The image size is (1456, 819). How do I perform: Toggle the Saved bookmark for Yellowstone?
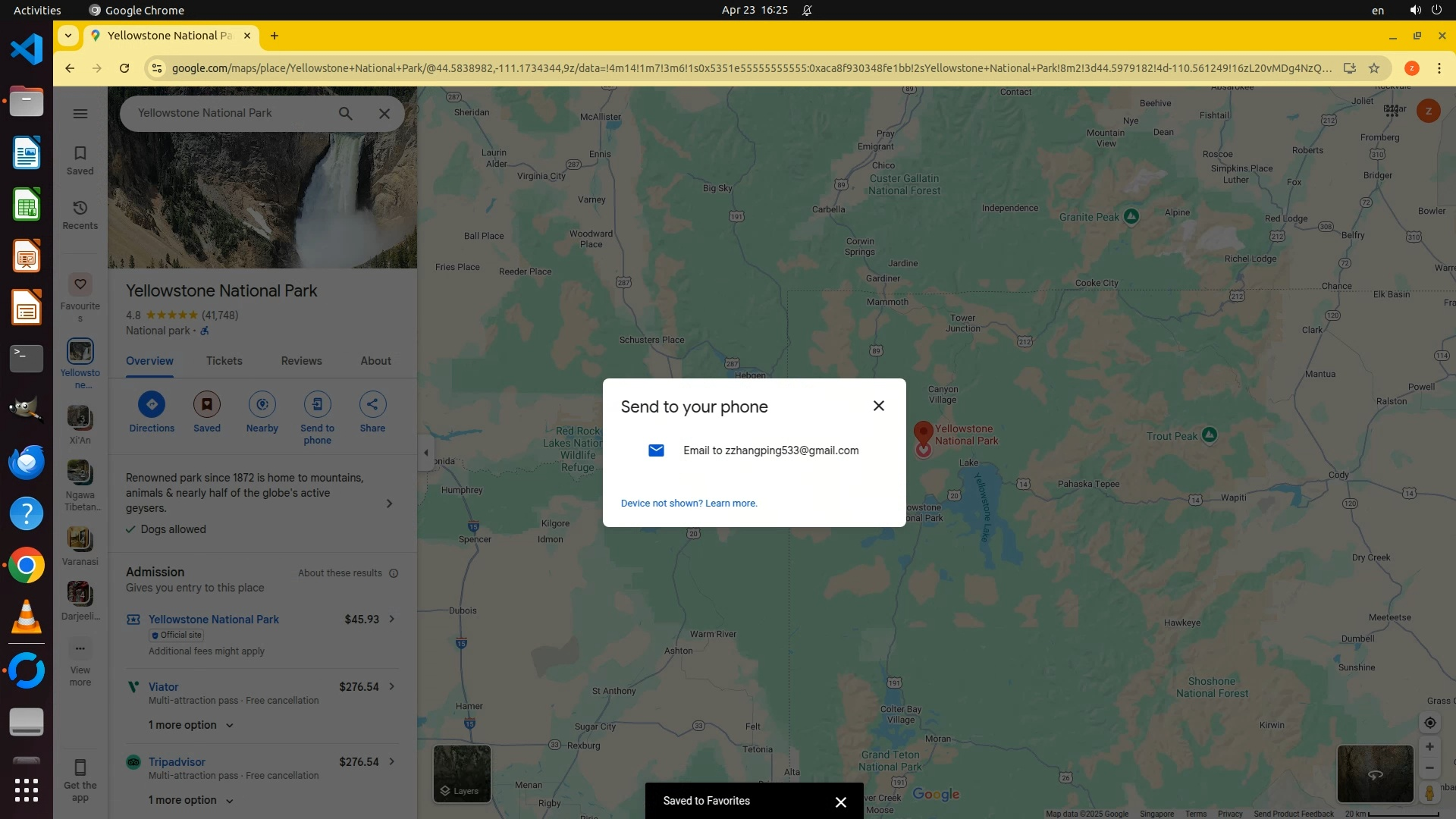tap(206, 404)
